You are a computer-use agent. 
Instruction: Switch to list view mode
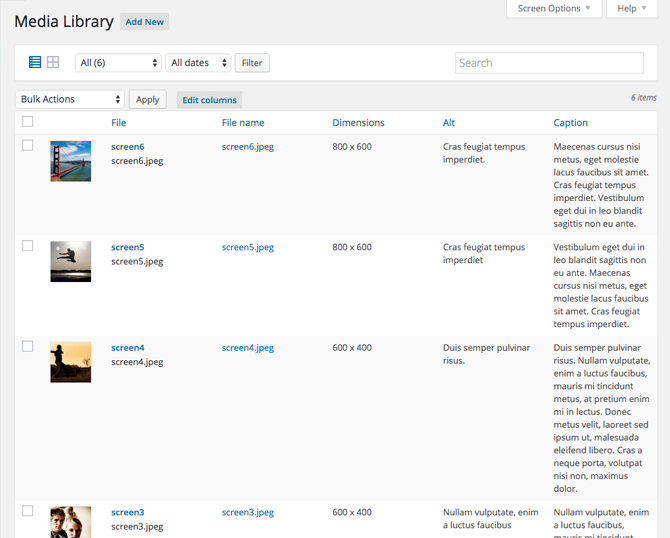click(35, 62)
